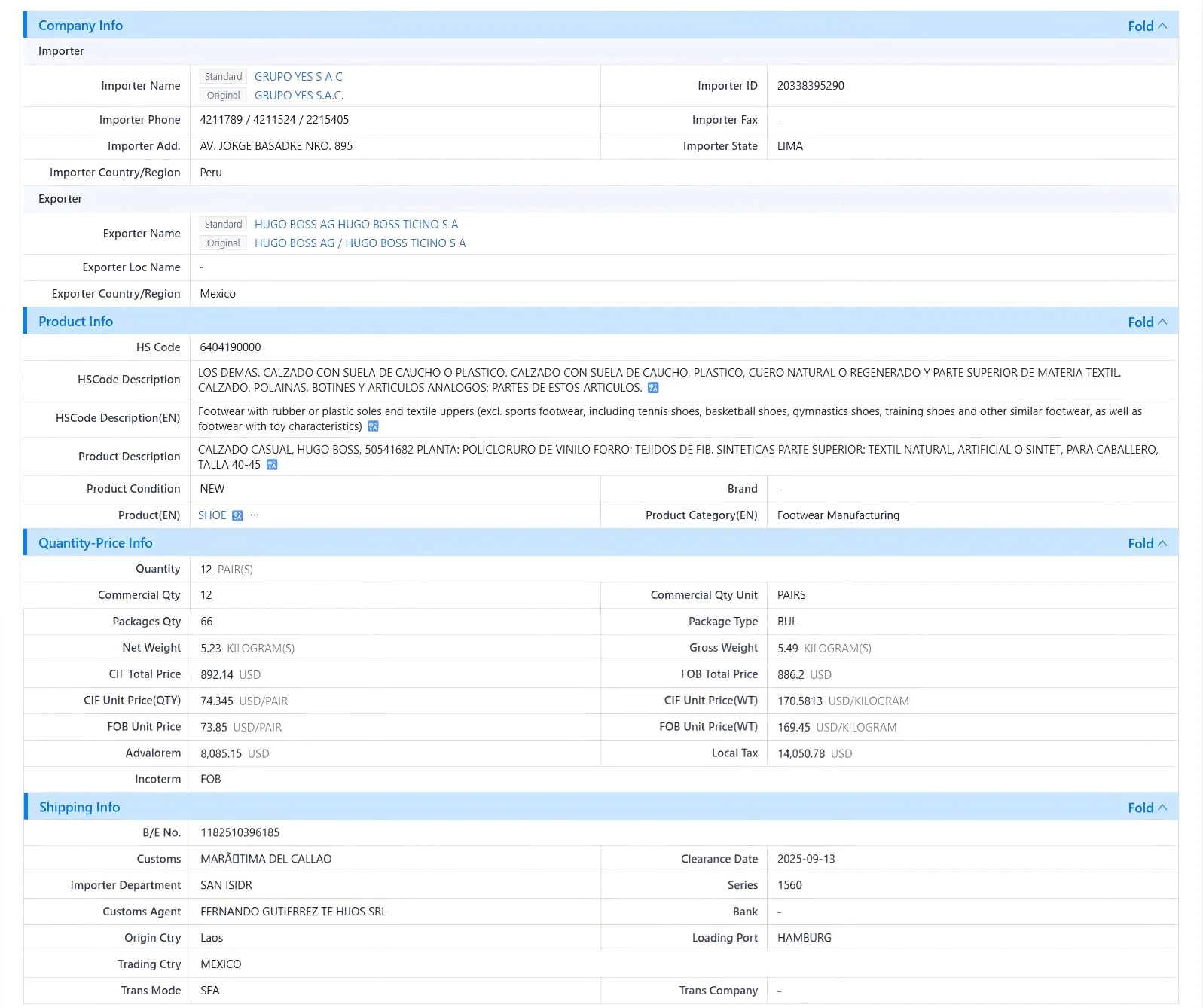Click the SHOE product link
Screen dimensions: 1203x1008
point(212,515)
